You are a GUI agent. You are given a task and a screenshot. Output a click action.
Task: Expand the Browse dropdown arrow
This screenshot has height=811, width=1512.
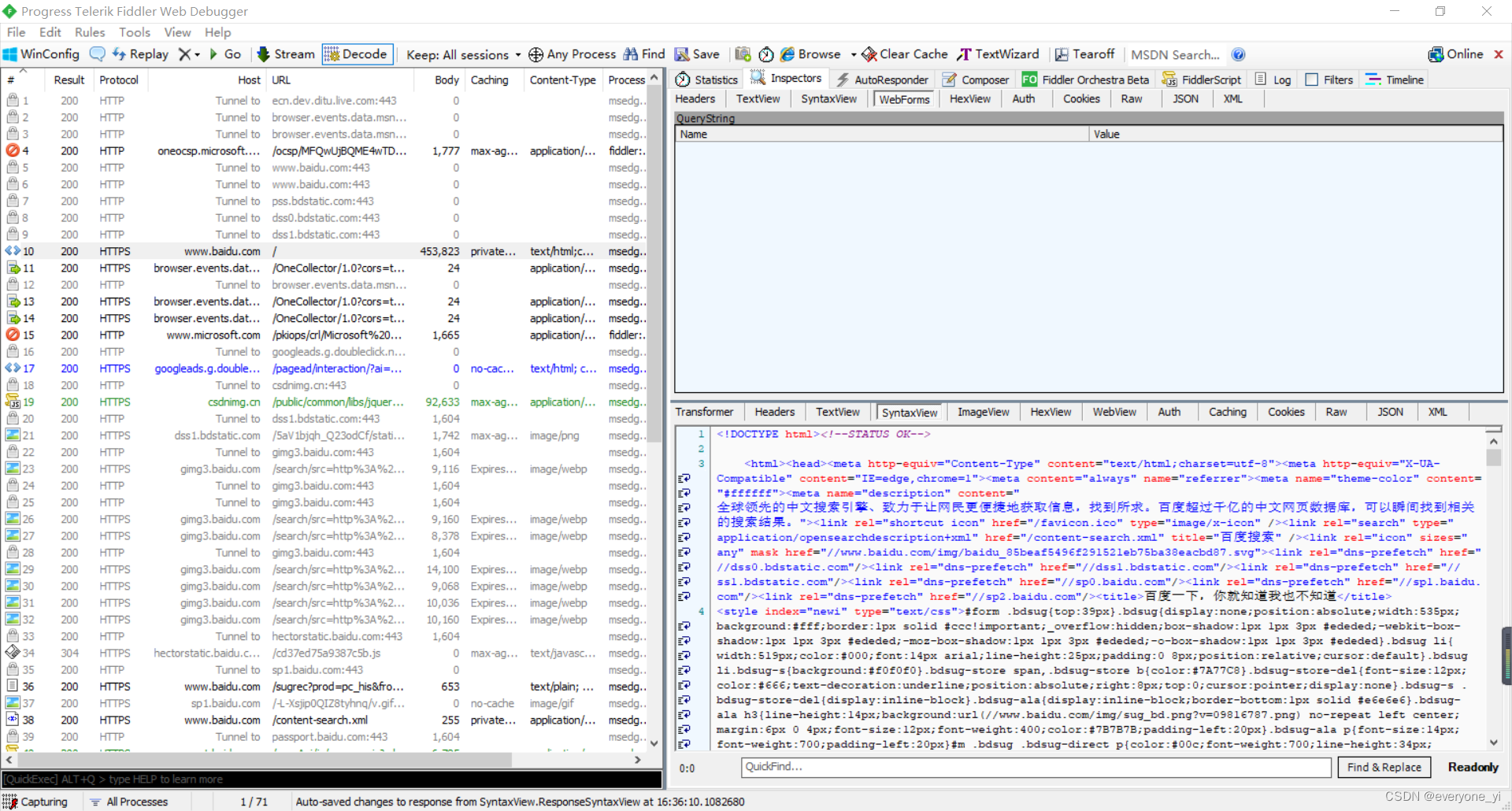click(x=854, y=55)
